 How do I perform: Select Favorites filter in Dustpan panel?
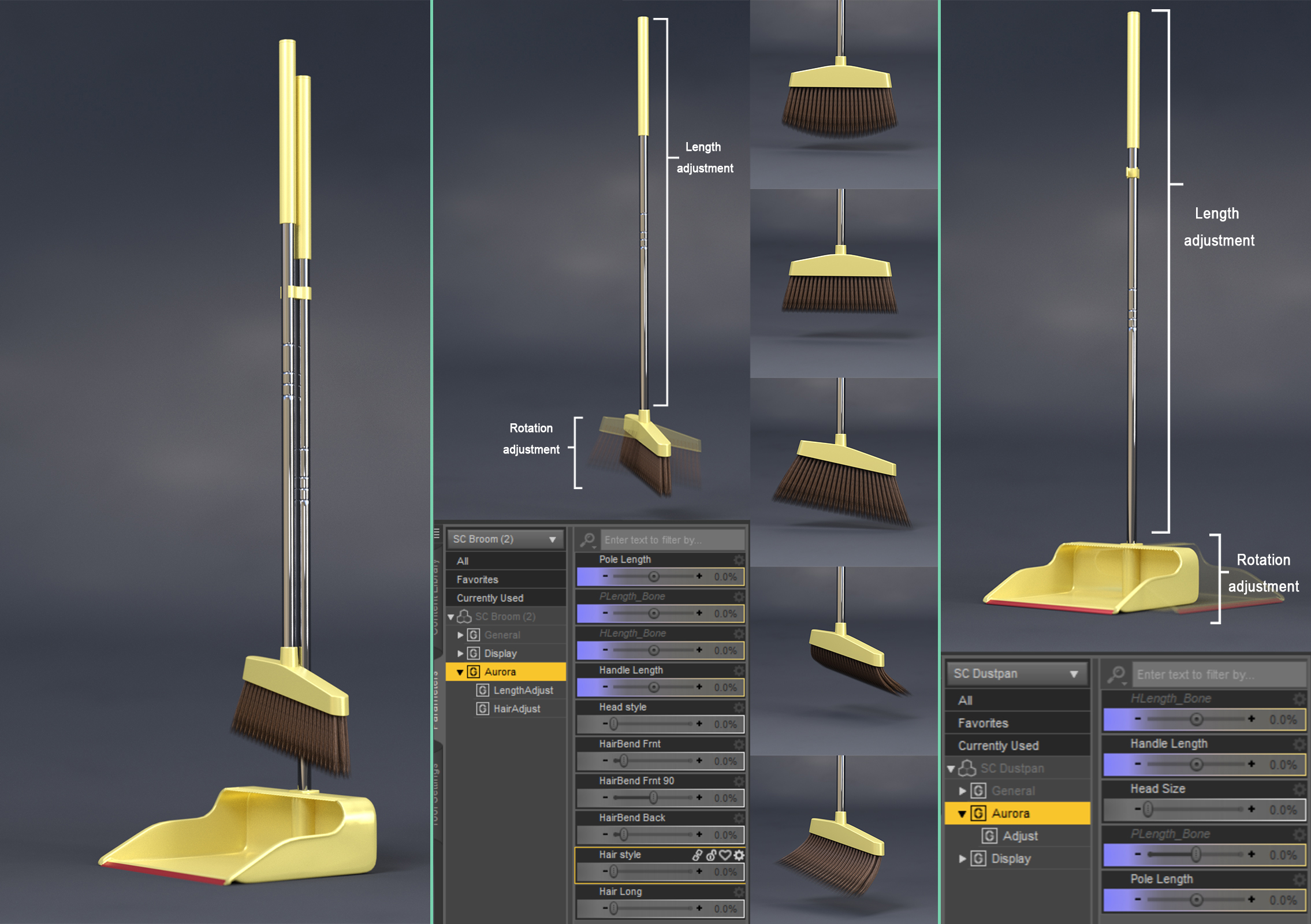point(983,723)
